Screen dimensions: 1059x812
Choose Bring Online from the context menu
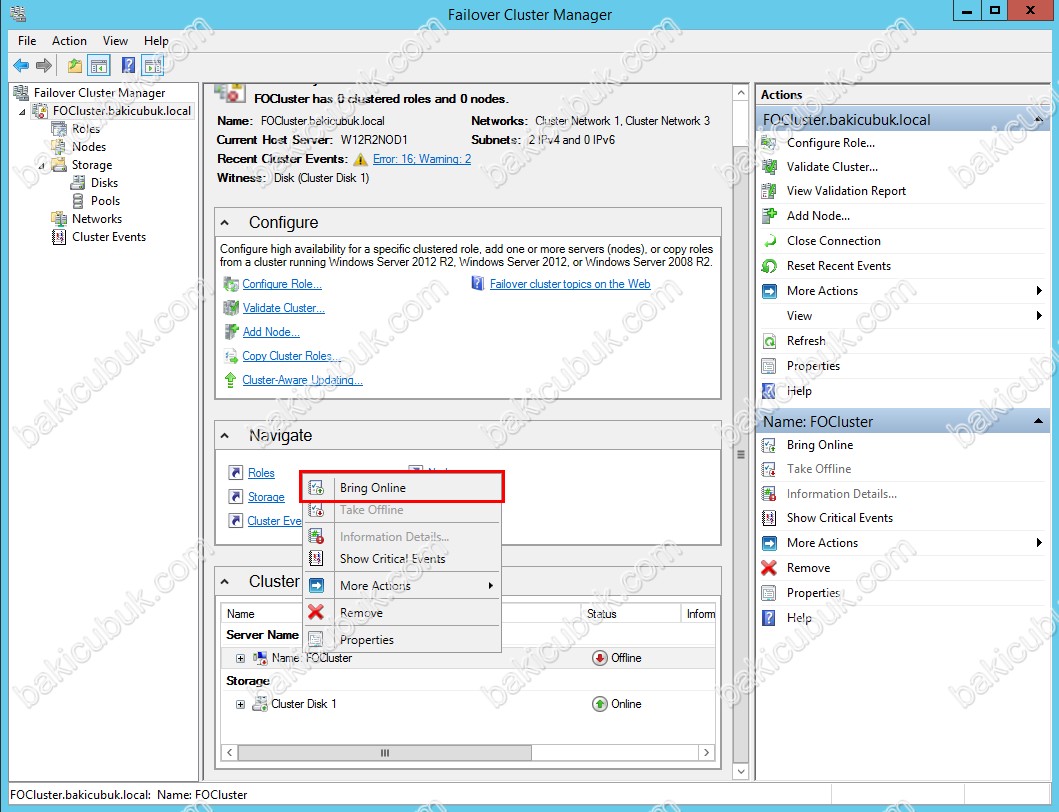point(402,488)
